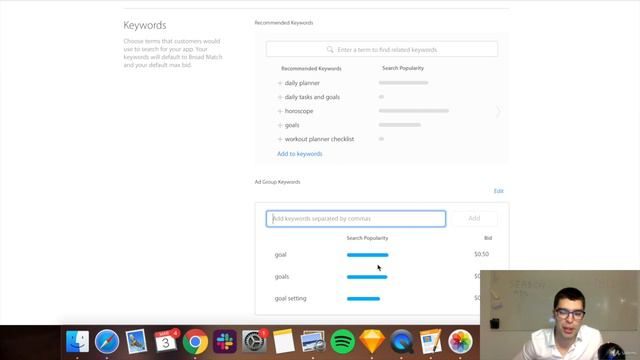Image resolution: width=640 pixels, height=360 pixels.
Task: Open Google Chrome from the Dock
Action: pos(195,341)
